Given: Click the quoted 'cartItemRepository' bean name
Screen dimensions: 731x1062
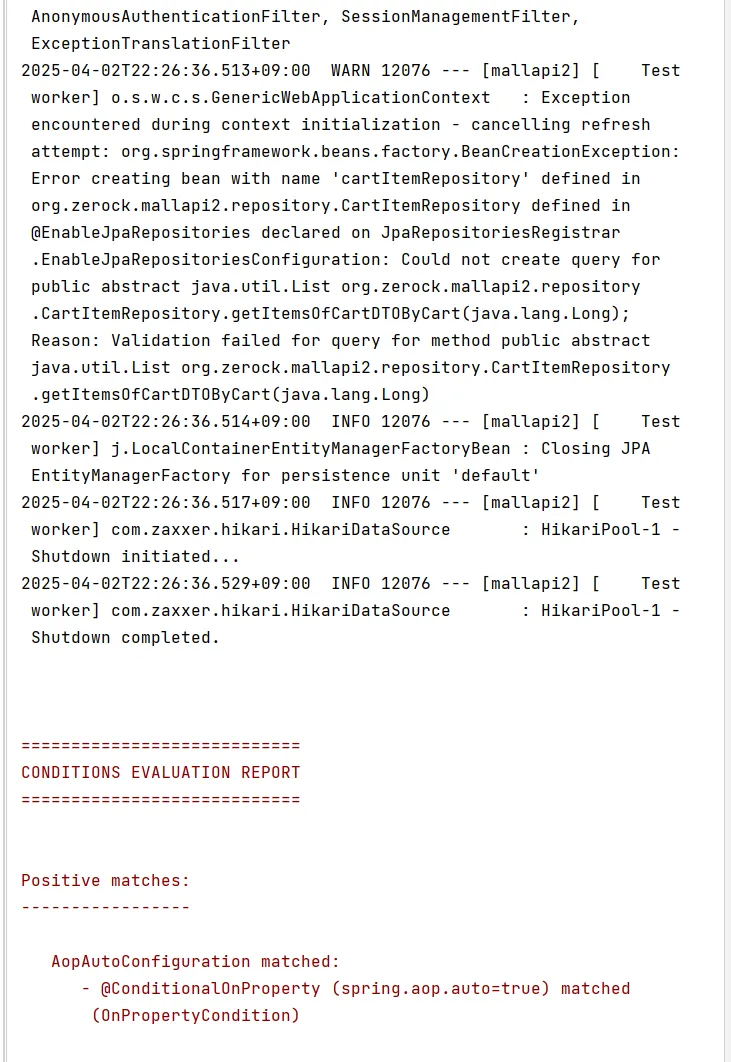Looking at the screenshot, I should tap(435, 179).
